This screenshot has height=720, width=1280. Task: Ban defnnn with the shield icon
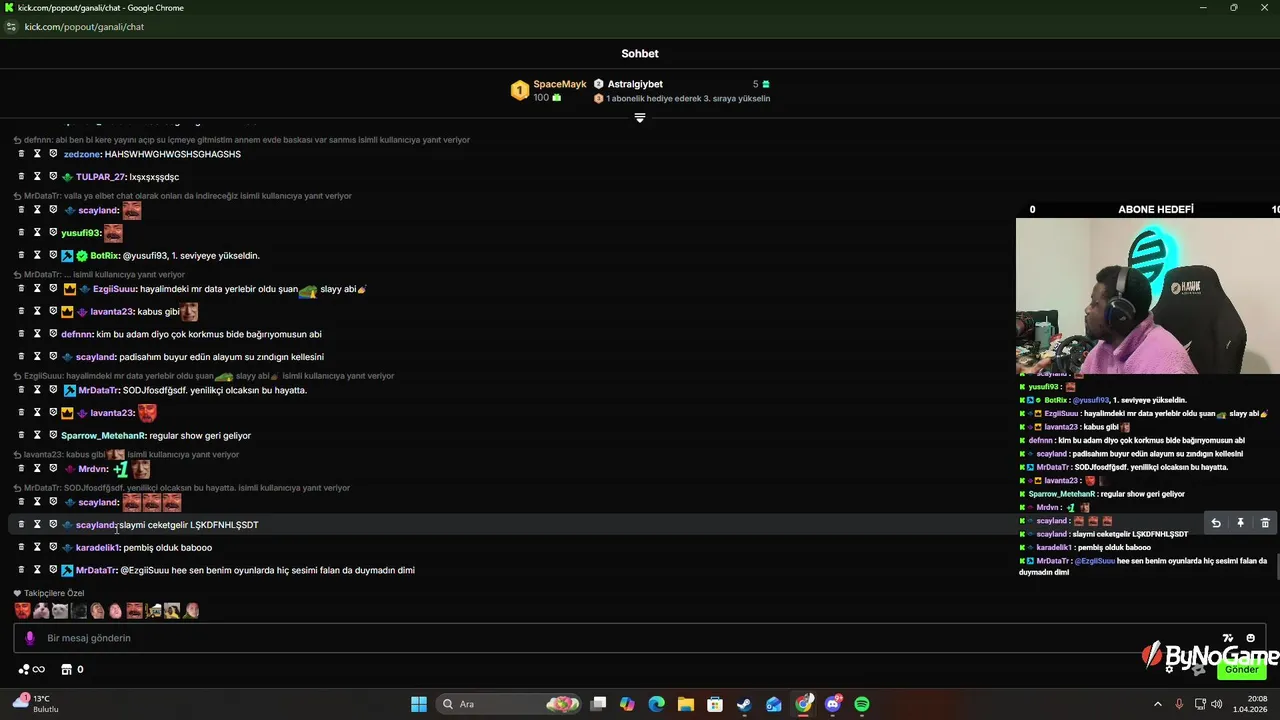(x=53, y=334)
